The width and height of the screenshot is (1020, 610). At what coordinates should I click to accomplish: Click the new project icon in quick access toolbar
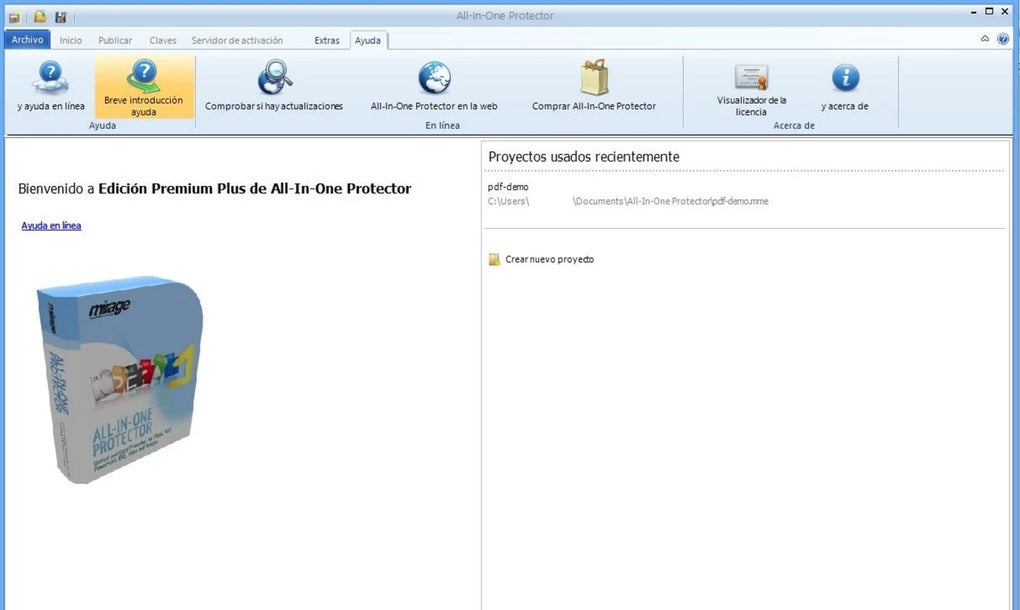point(14,17)
